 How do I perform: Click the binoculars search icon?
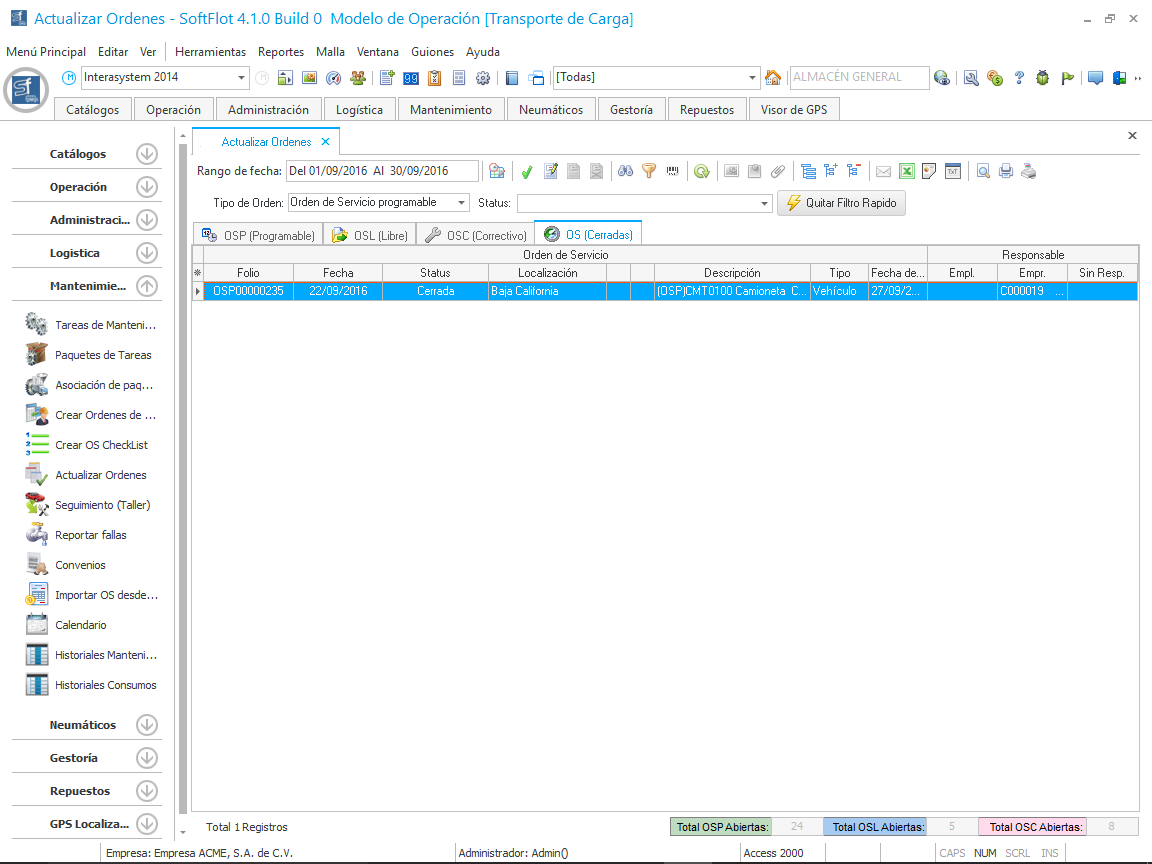(x=625, y=172)
